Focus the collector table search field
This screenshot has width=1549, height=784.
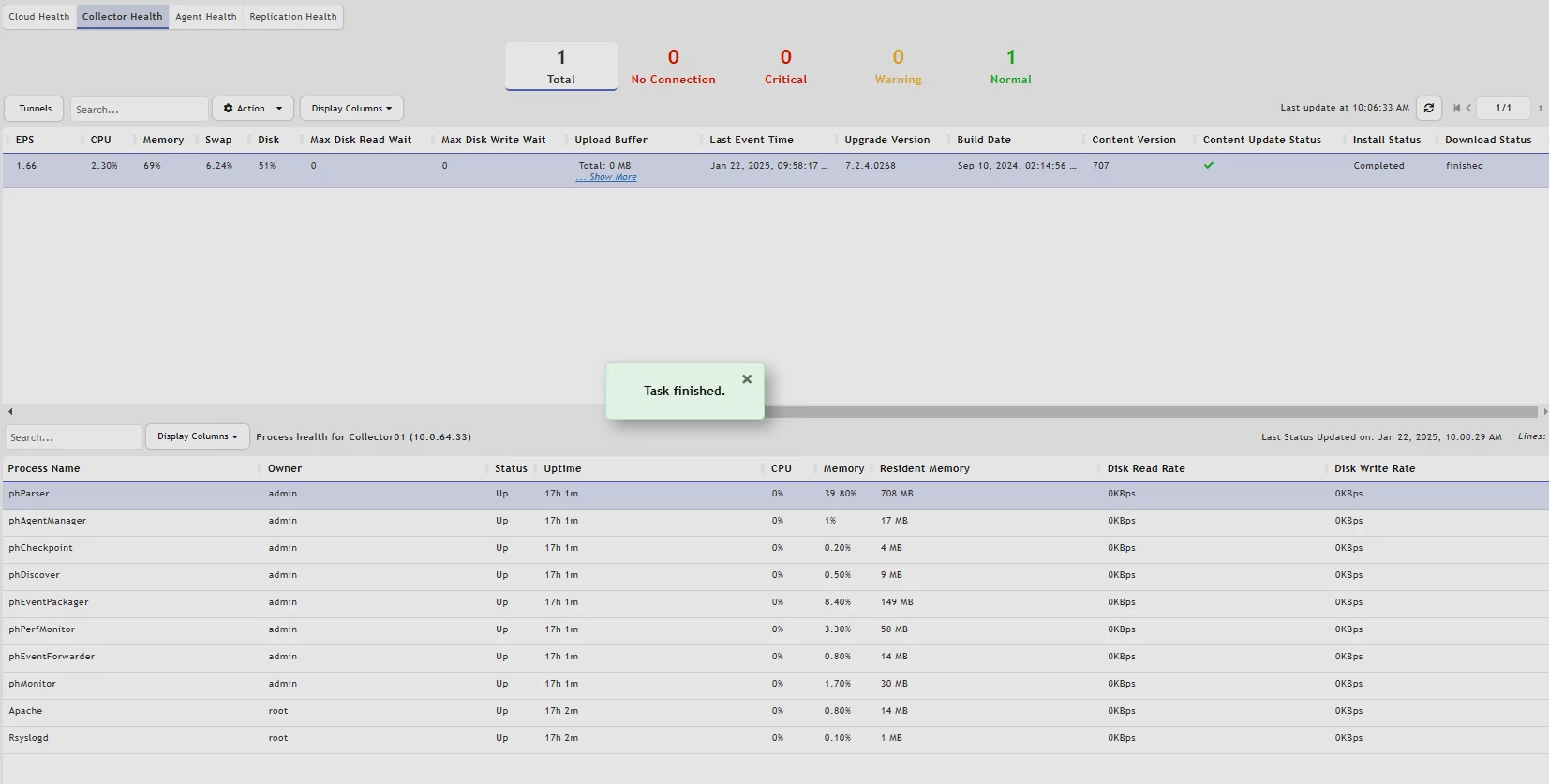[x=140, y=110]
